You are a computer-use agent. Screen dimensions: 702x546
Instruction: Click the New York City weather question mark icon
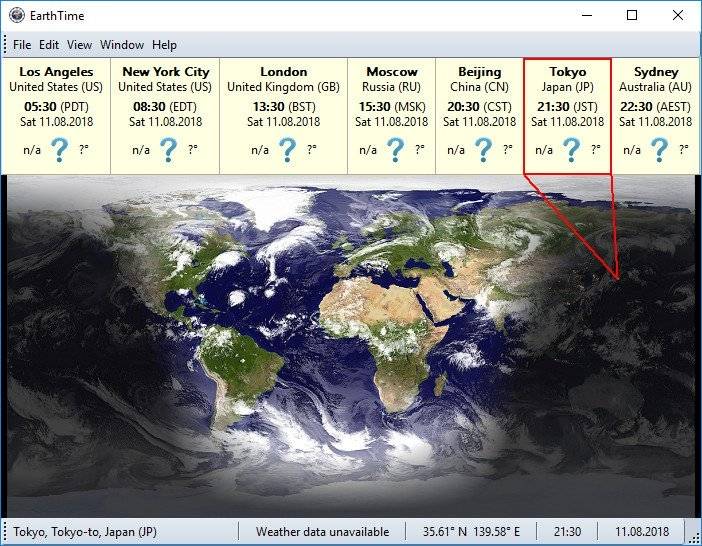click(x=169, y=149)
